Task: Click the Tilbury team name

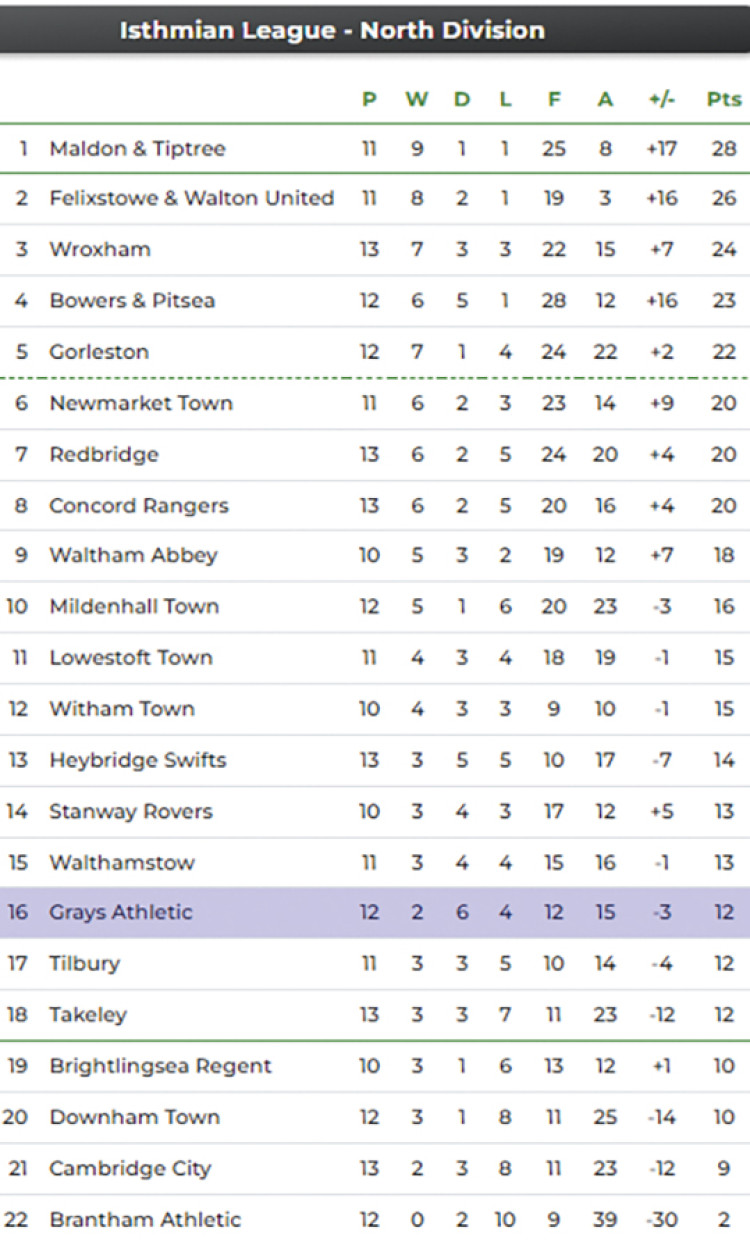Action: tap(84, 964)
